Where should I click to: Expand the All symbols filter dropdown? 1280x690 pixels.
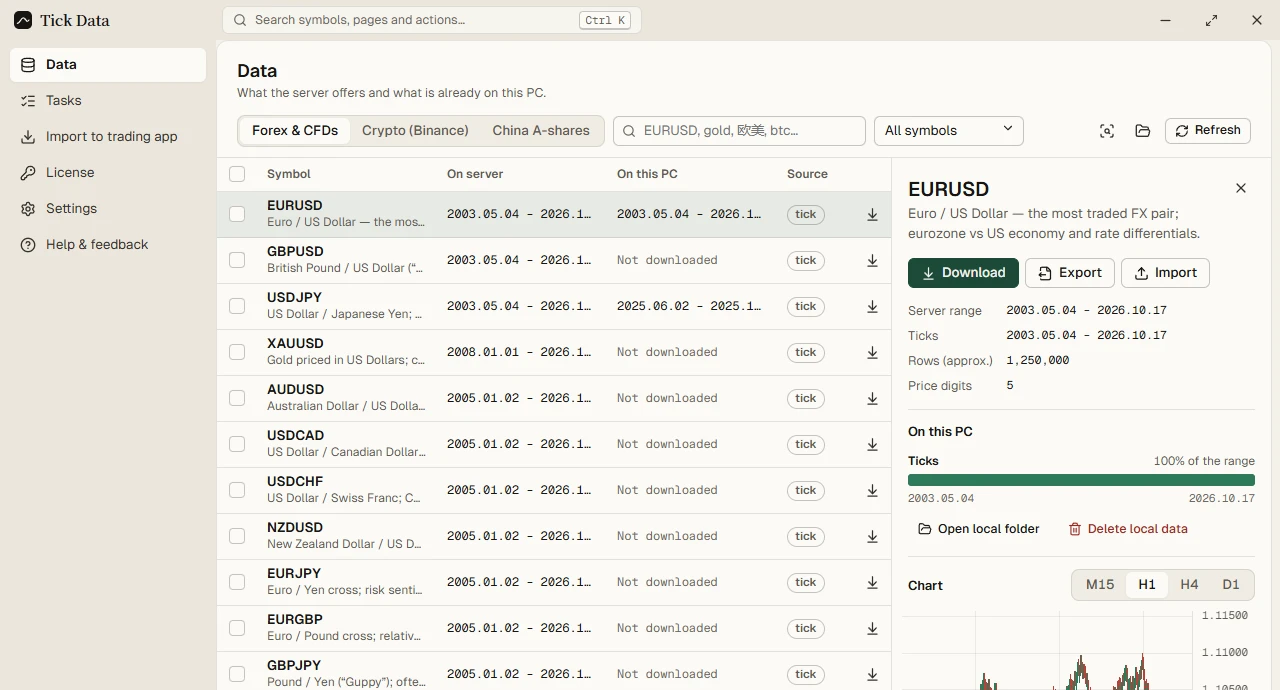tap(948, 131)
